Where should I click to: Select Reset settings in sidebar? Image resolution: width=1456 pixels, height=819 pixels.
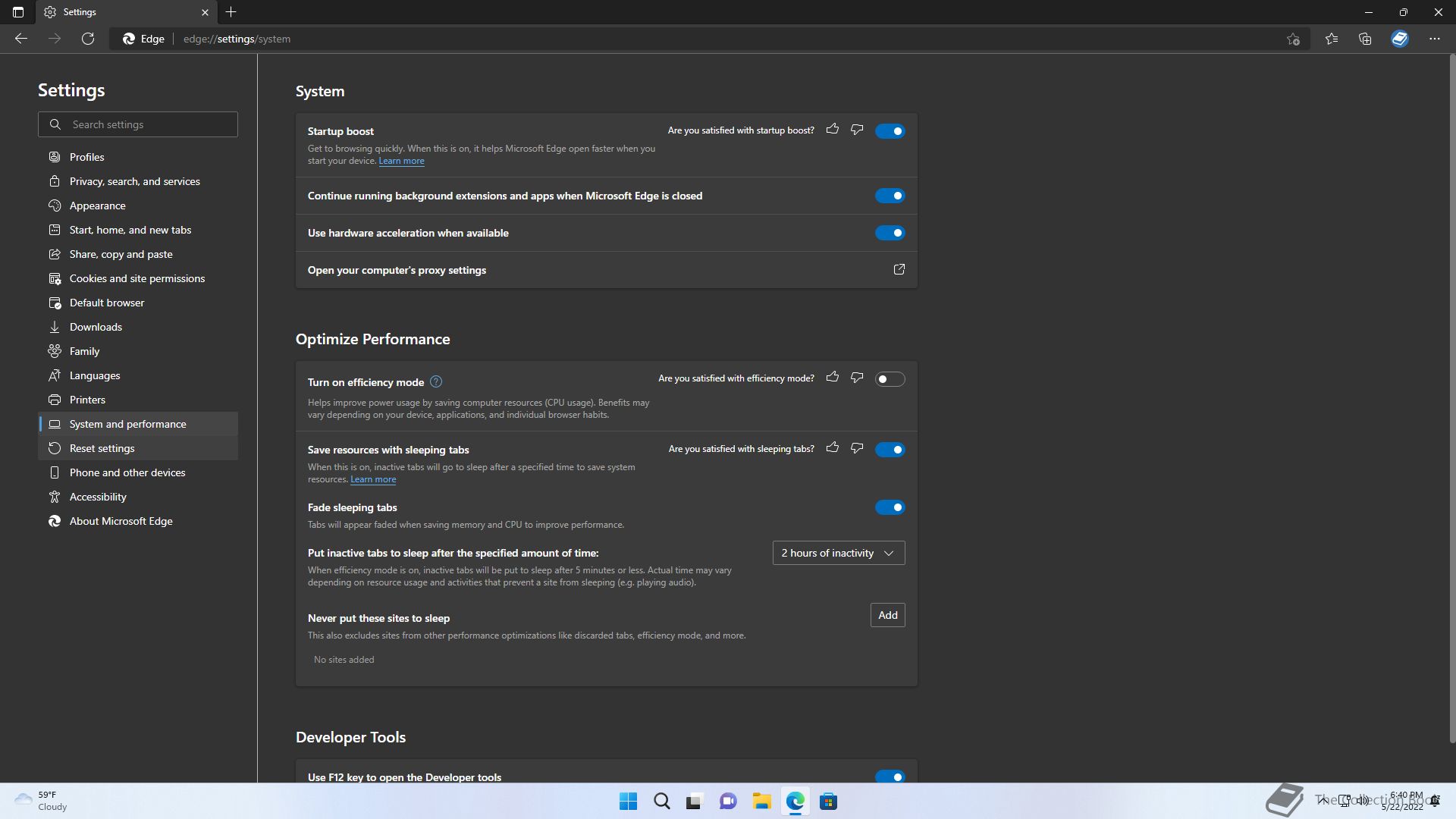tap(138, 448)
